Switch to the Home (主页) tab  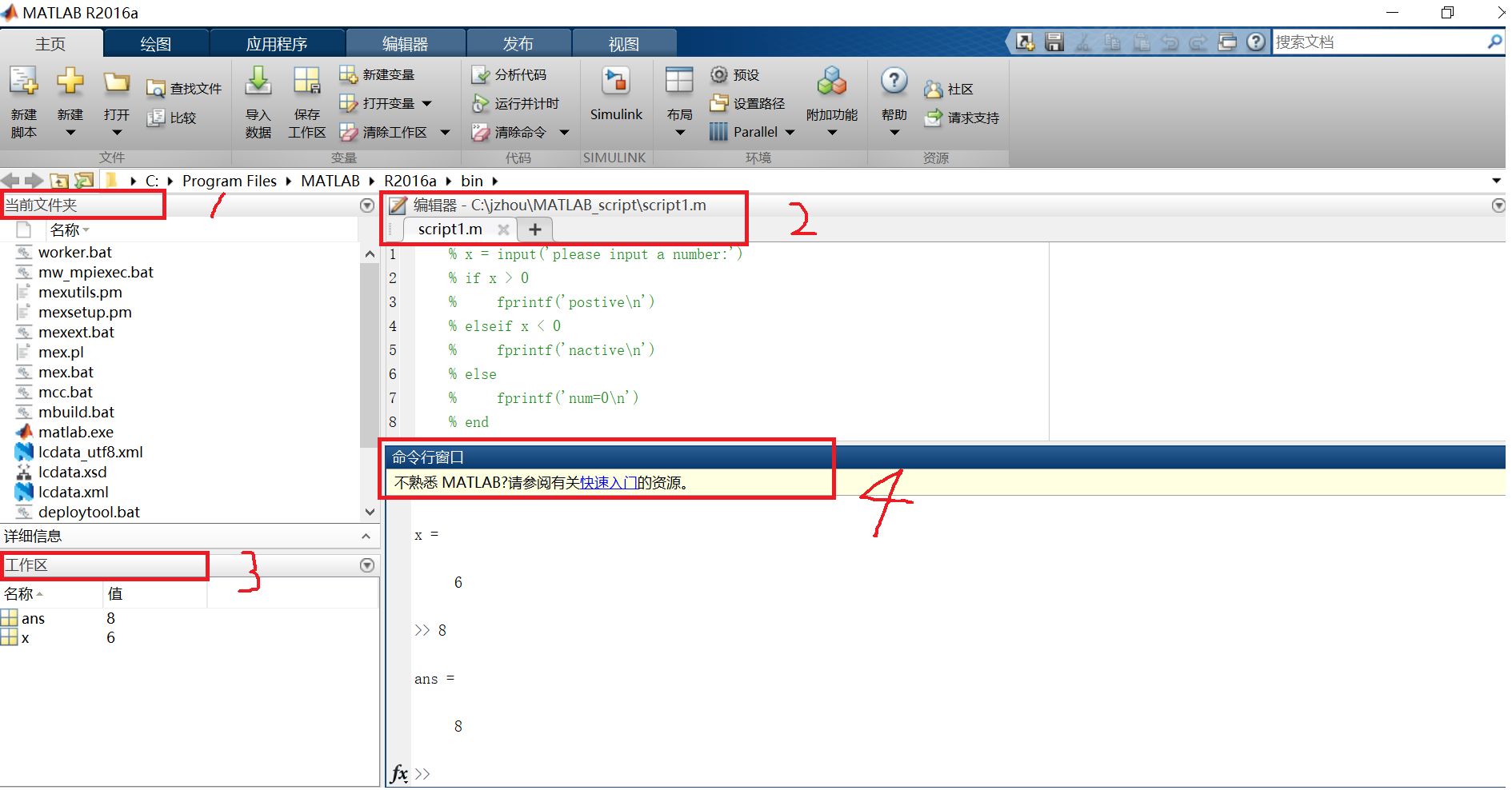50,44
